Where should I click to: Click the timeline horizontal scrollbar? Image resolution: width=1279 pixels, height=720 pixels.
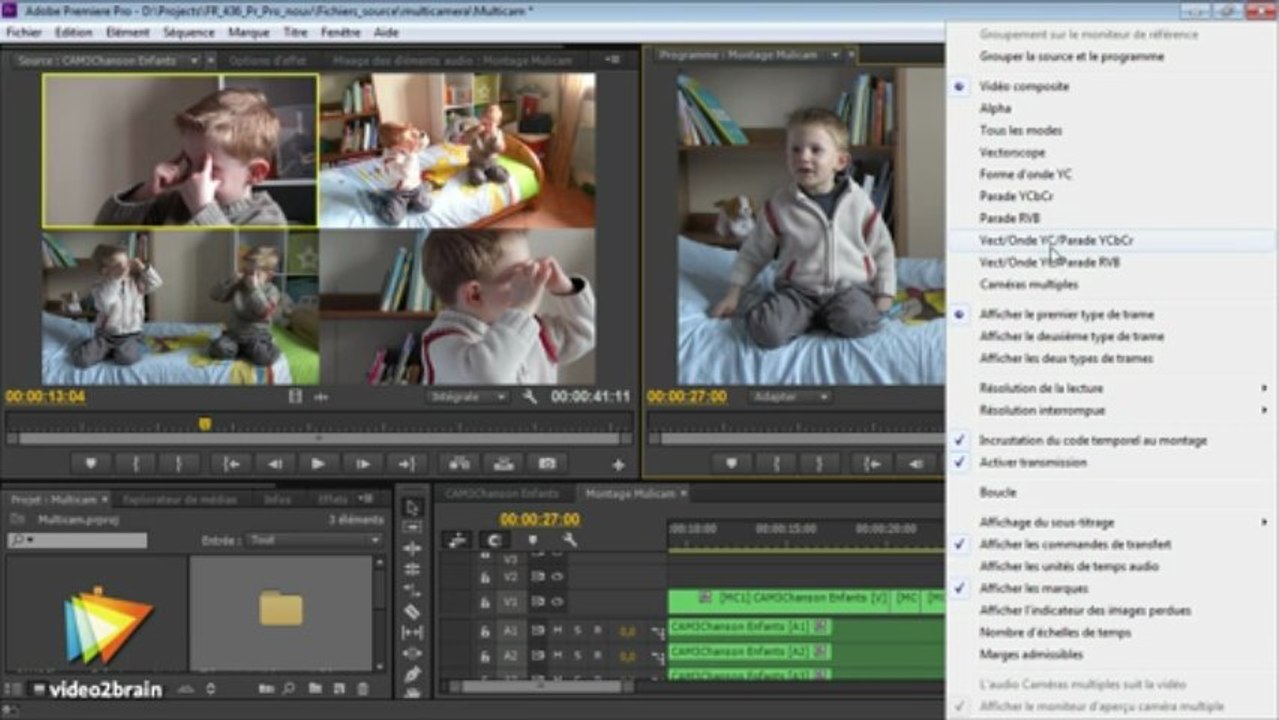point(541,688)
